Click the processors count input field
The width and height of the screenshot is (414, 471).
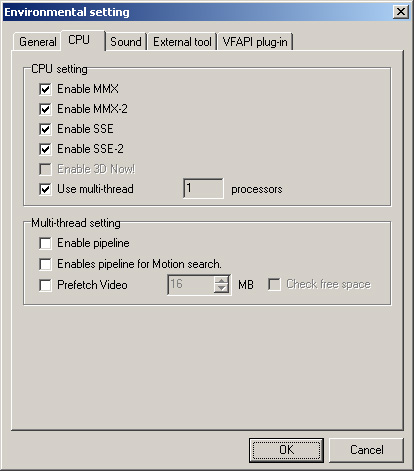click(203, 189)
